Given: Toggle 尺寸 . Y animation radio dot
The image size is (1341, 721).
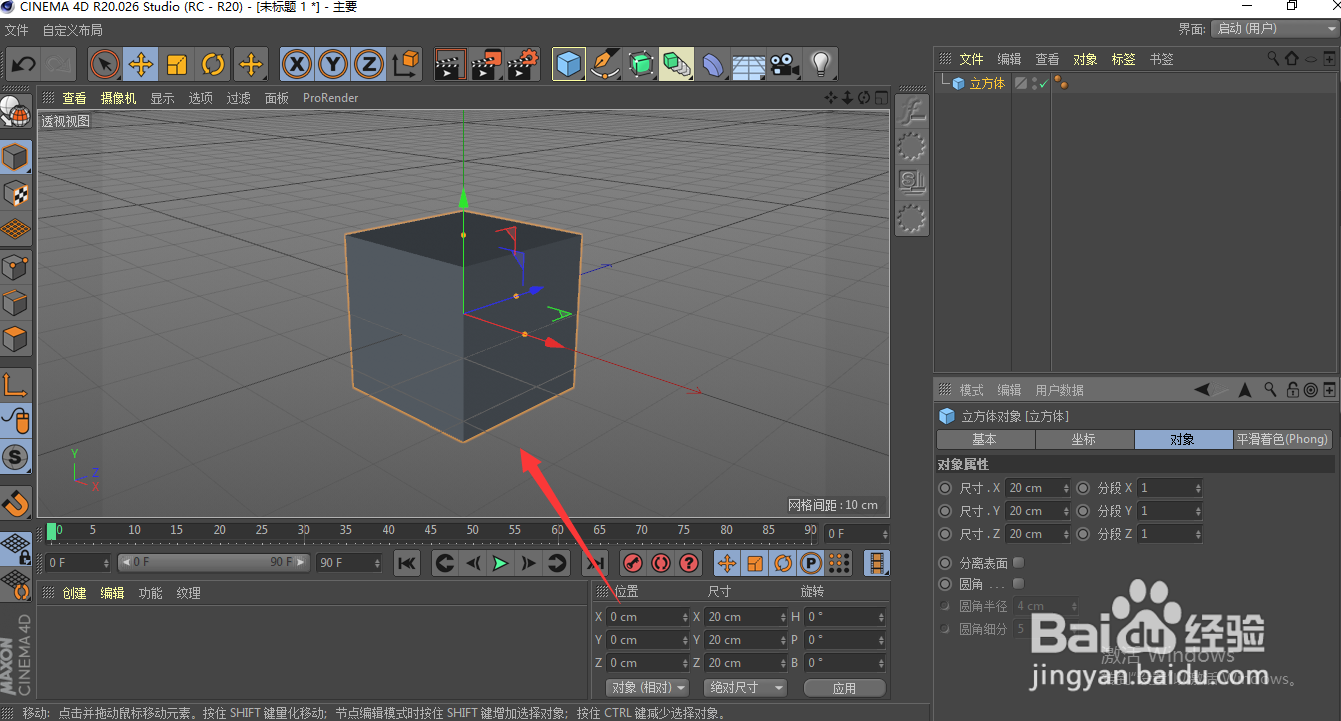Looking at the screenshot, I should (x=945, y=511).
